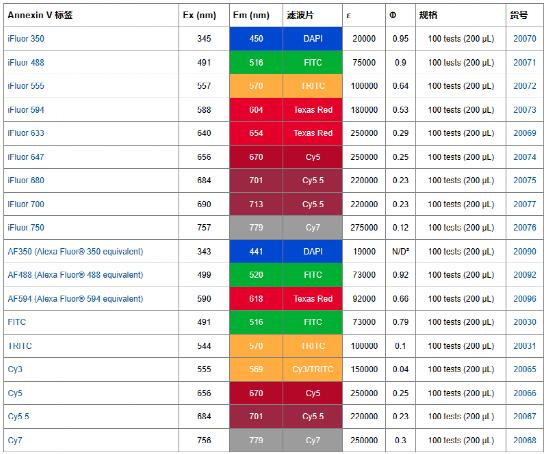Click the excitation value 345
The height and width of the screenshot is (454, 548).
click(x=204, y=38)
